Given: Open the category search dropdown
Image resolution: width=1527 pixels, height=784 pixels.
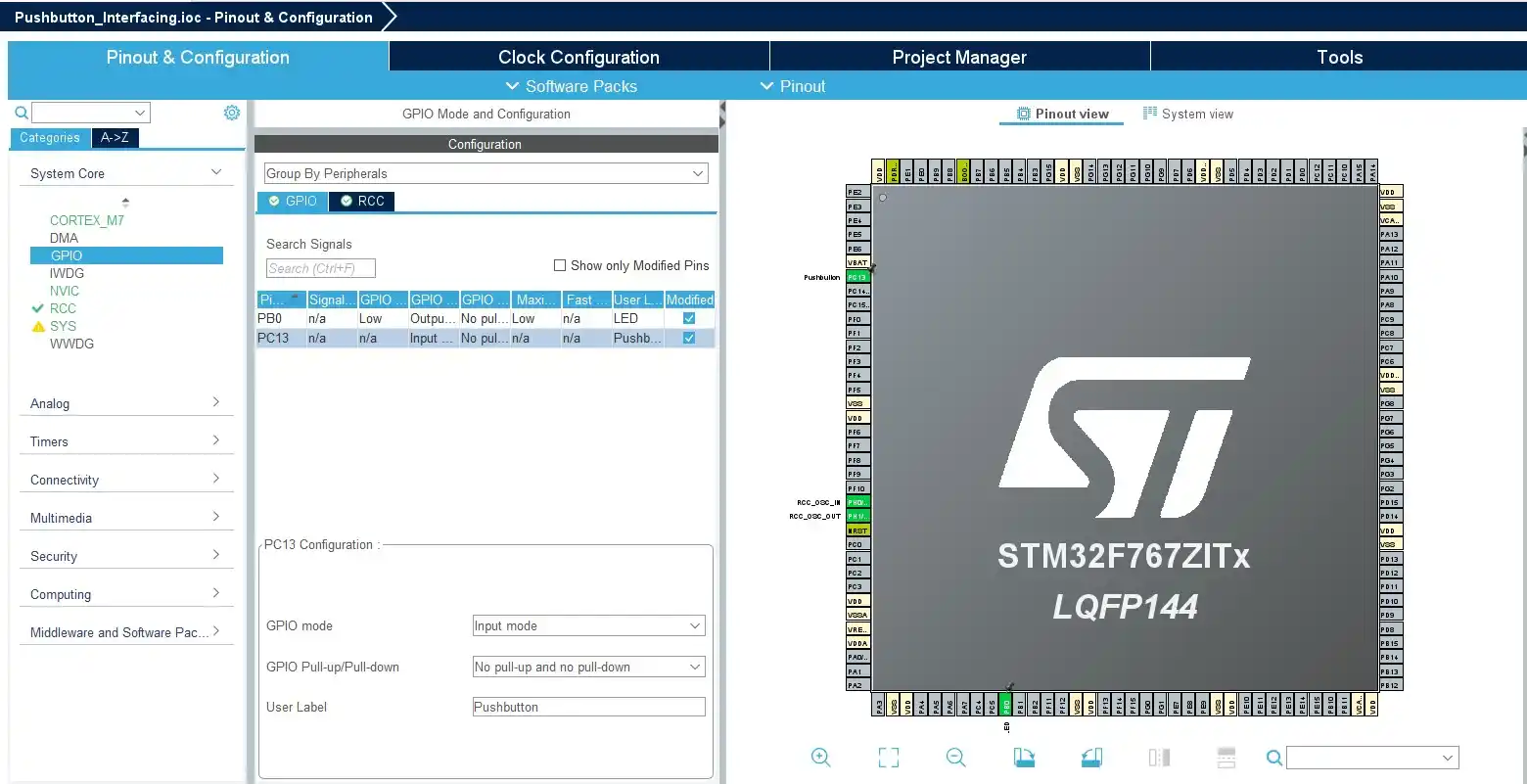Looking at the screenshot, I should (90, 113).
